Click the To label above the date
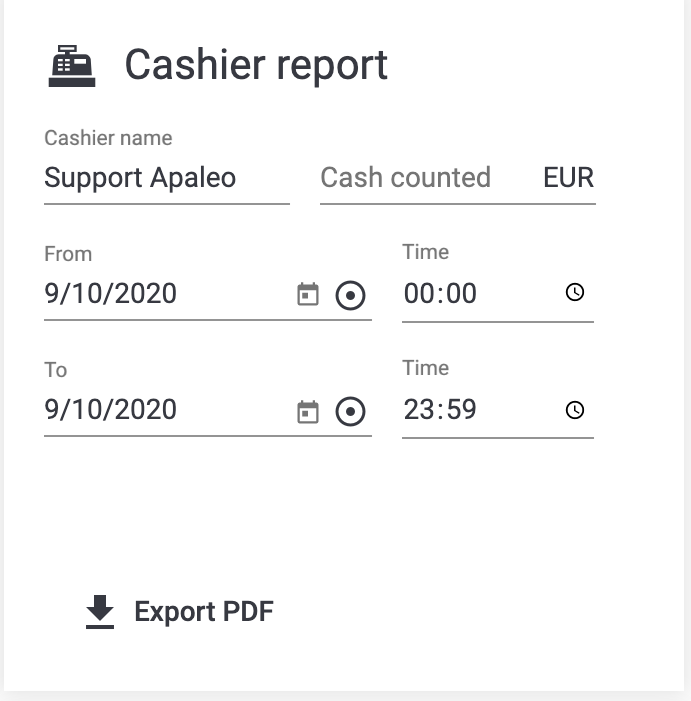 (55, 370)
